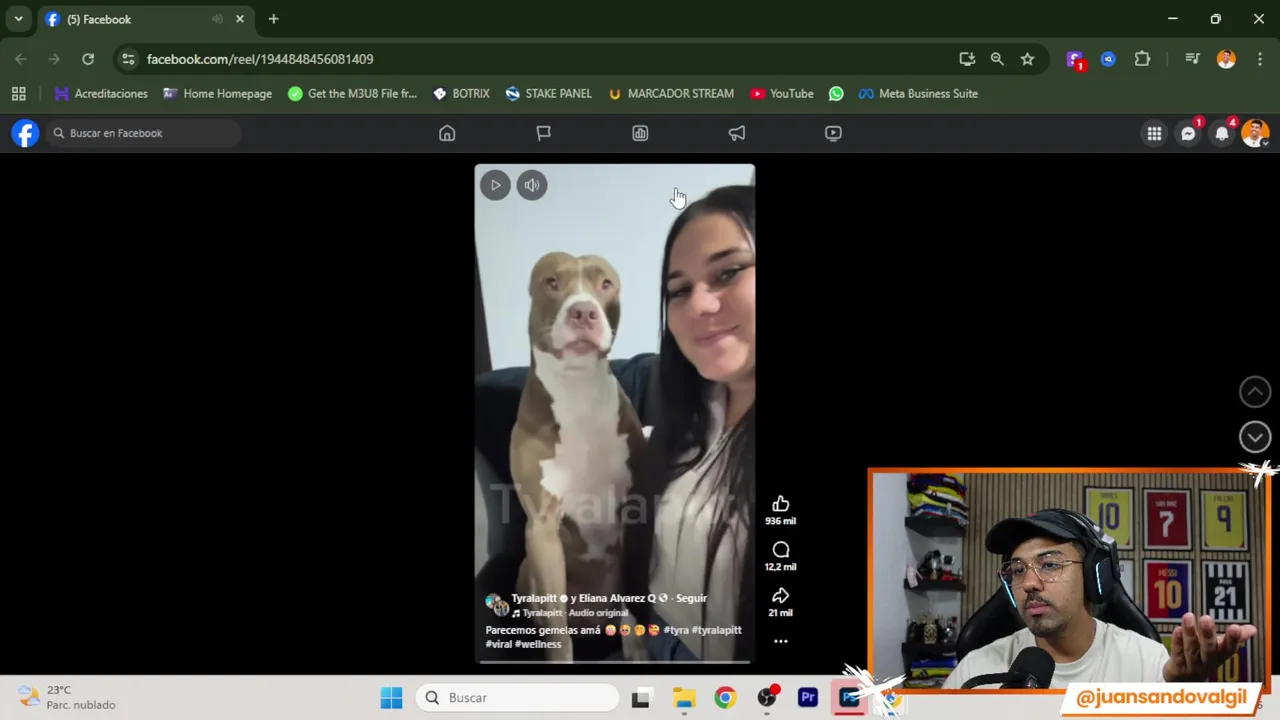The height and width of the screenshot is (720, 1280).
Task: Mute the tab via its audio icon
Action: click(217, 19)
